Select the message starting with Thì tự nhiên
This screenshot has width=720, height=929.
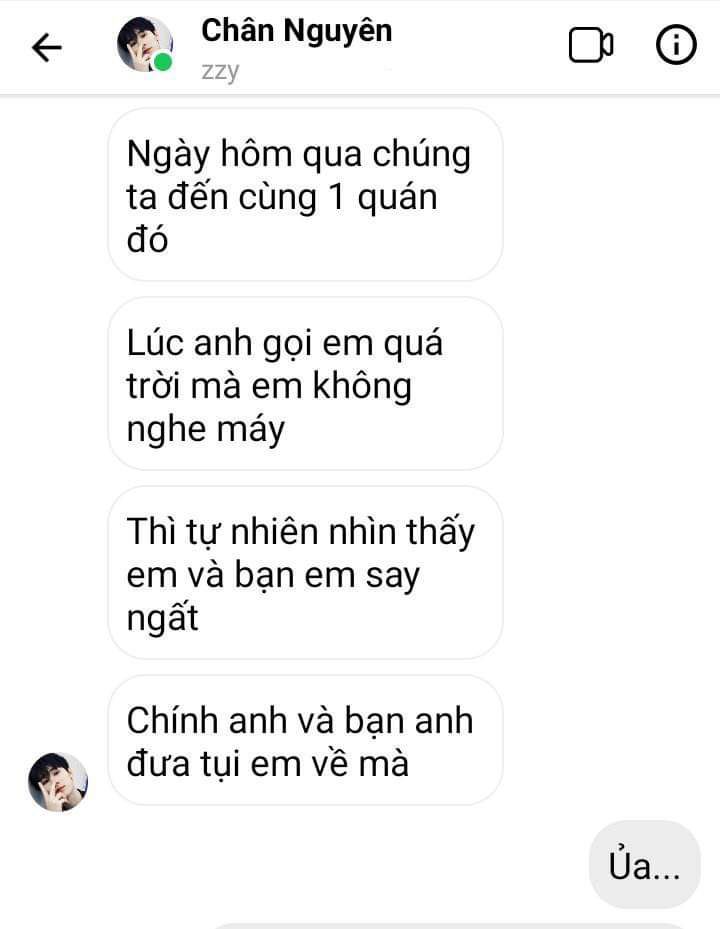tap(305, 573)
